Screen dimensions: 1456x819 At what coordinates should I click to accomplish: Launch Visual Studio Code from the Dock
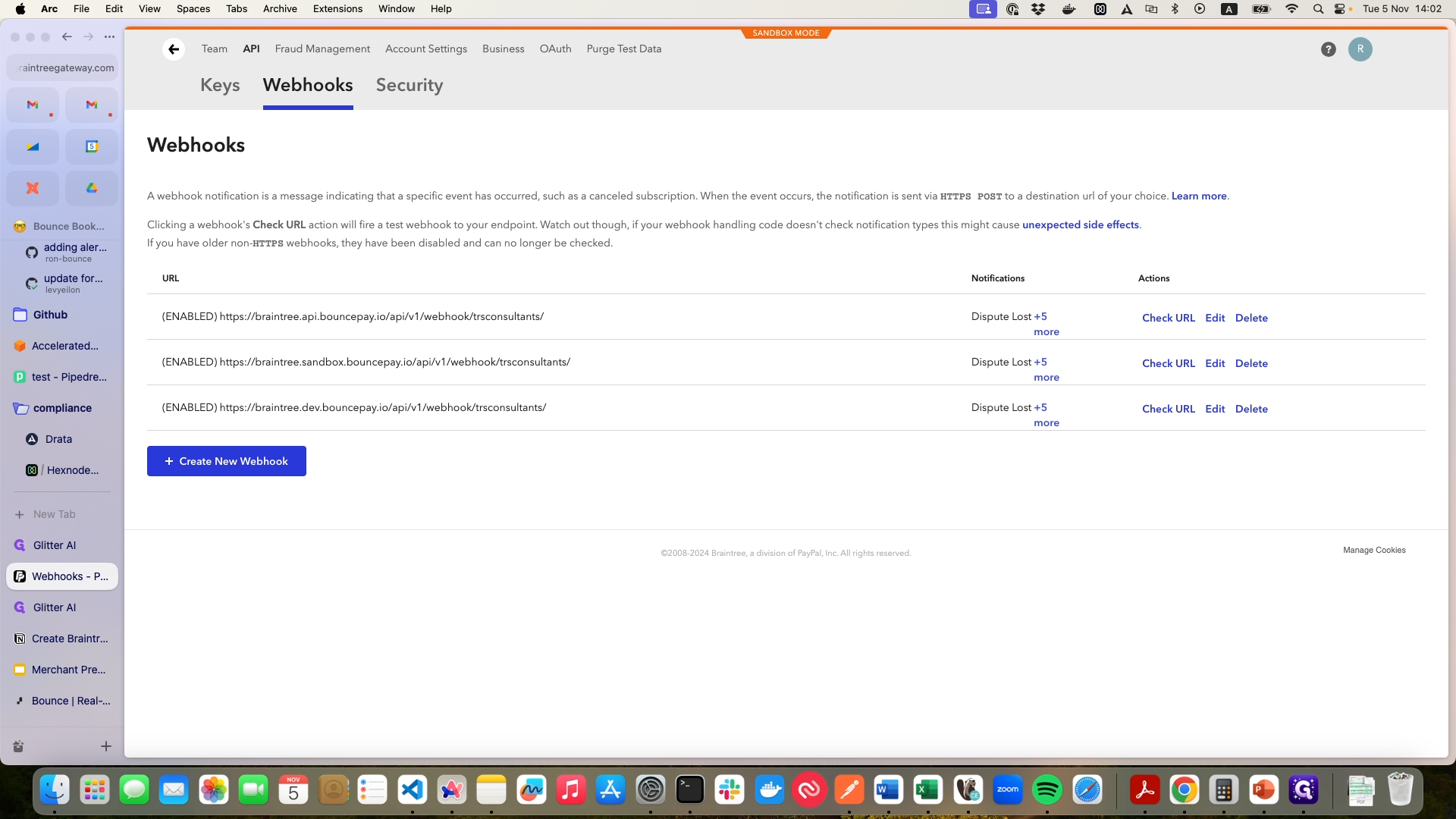[x=412, y=790]
